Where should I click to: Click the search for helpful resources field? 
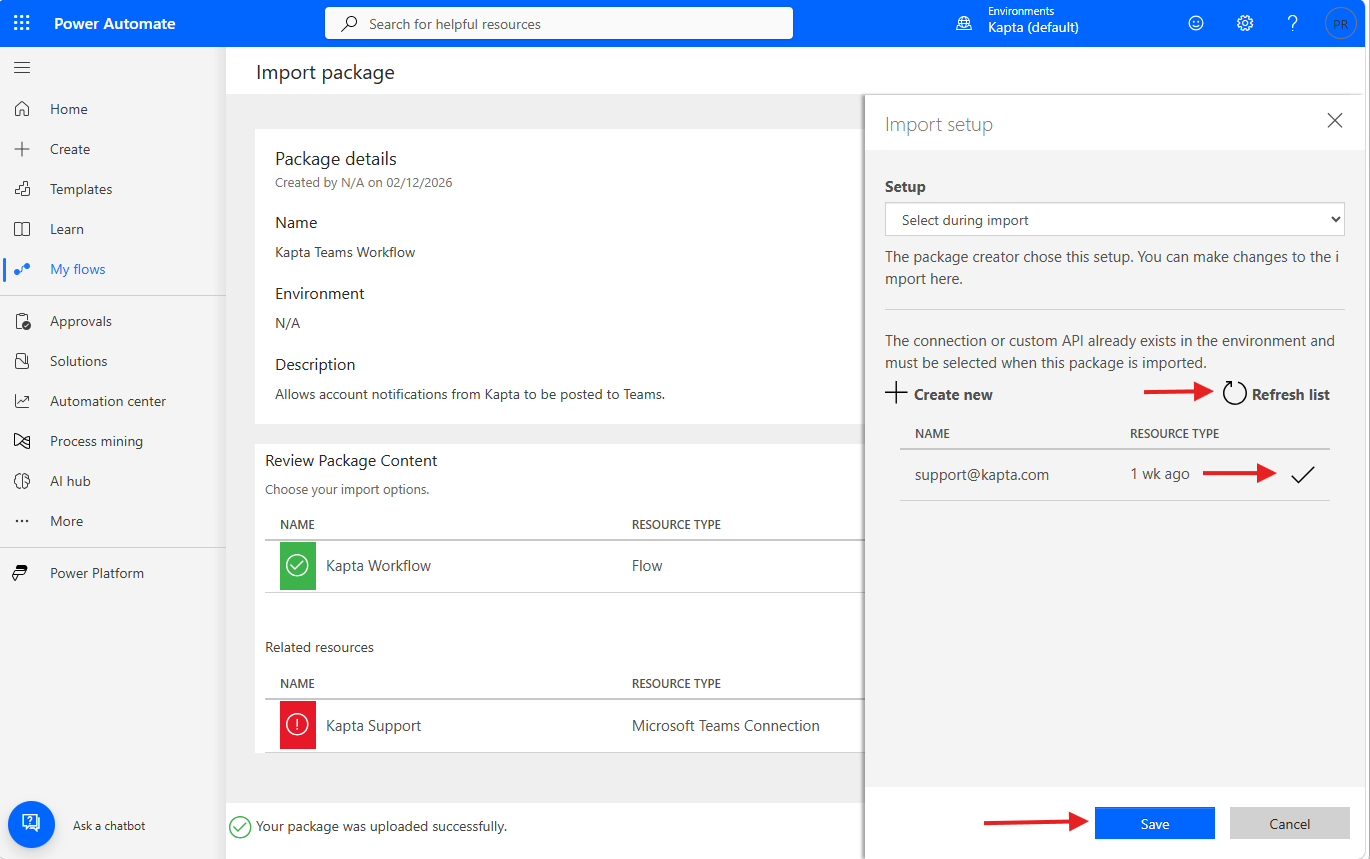tap(559, 23)
